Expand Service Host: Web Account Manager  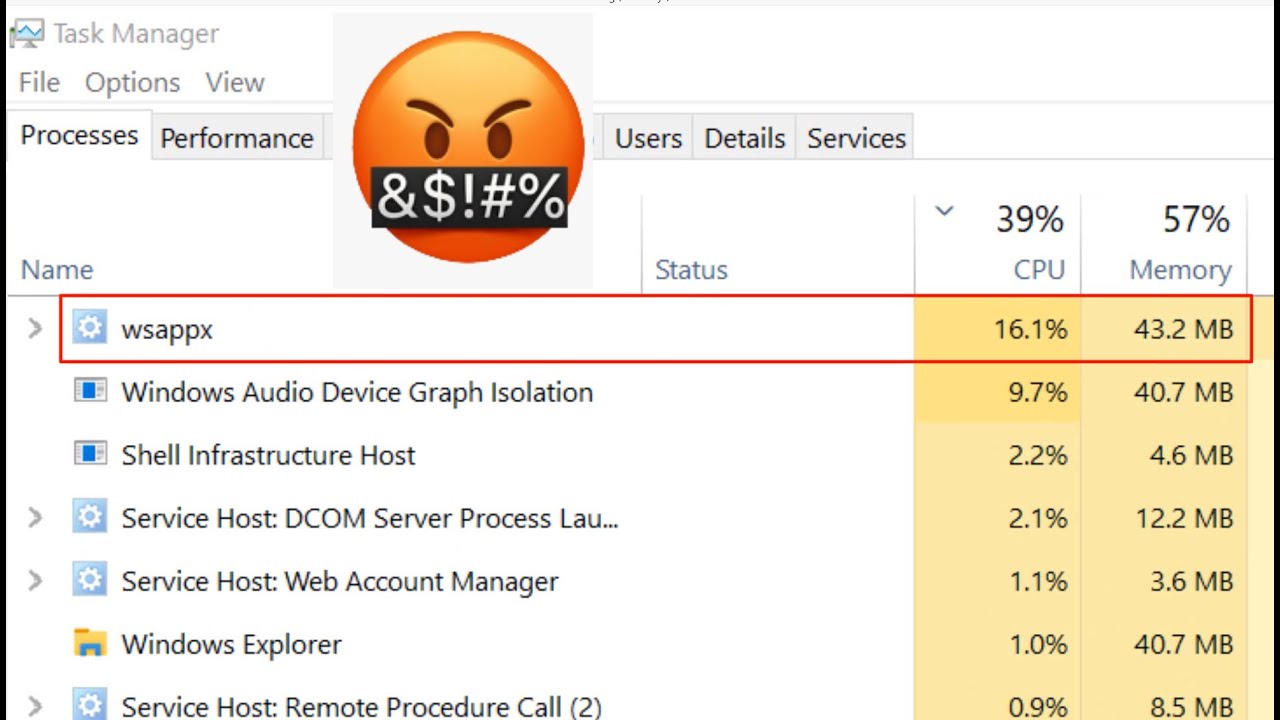[35, 580]
